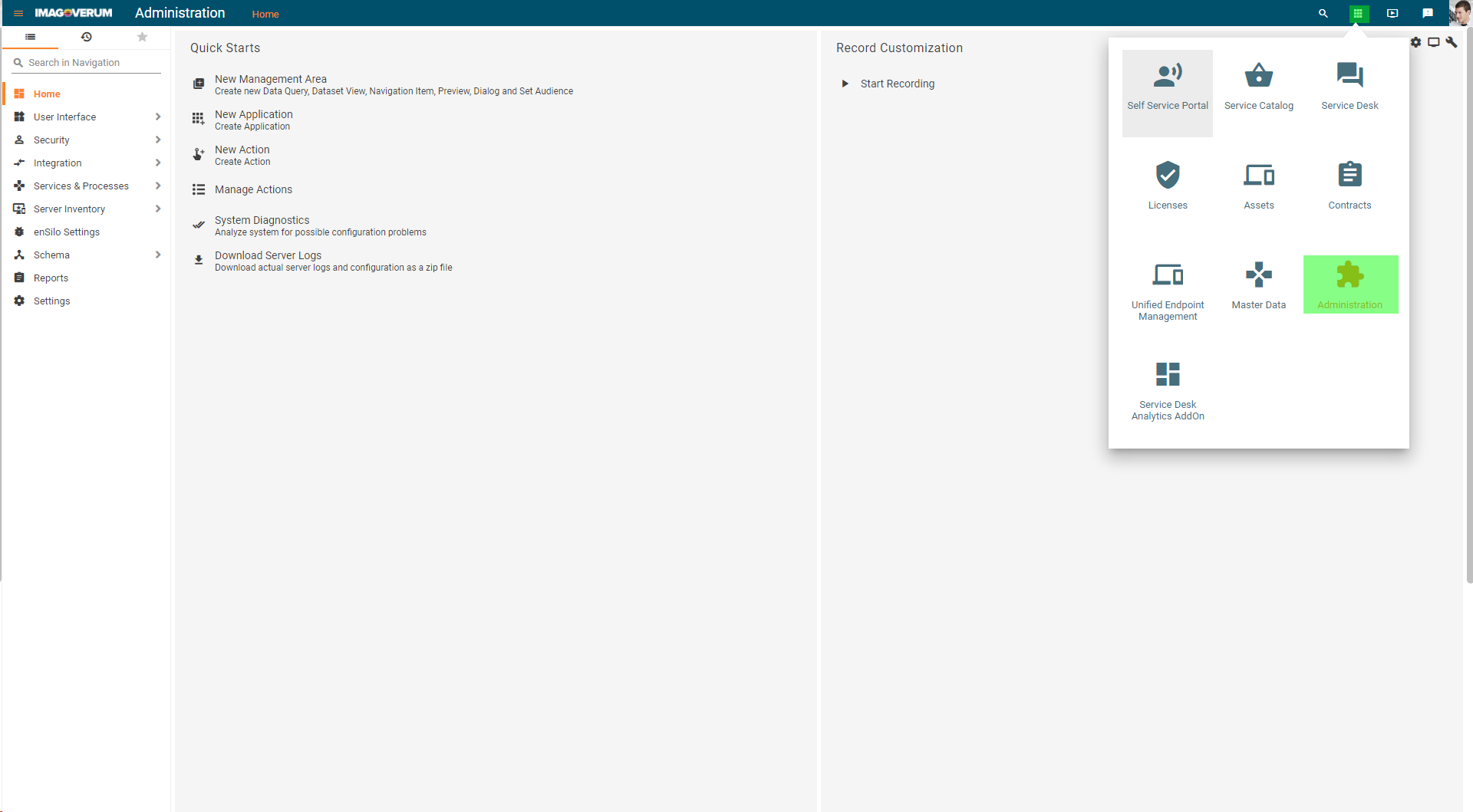
Task: Open the Self Service Portal app
Action: [x=1167, y=88]
